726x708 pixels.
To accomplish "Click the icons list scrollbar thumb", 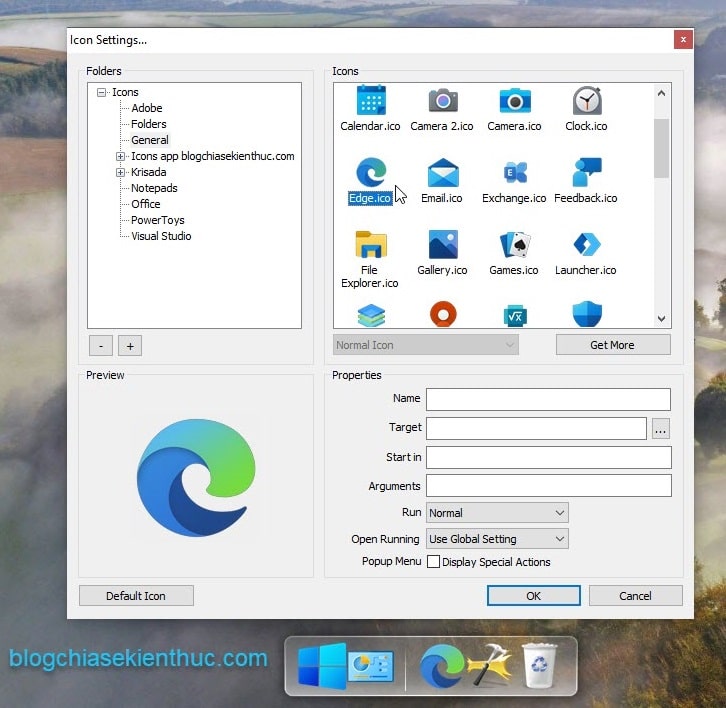I will pyautogui.click(x=661, y=149).
